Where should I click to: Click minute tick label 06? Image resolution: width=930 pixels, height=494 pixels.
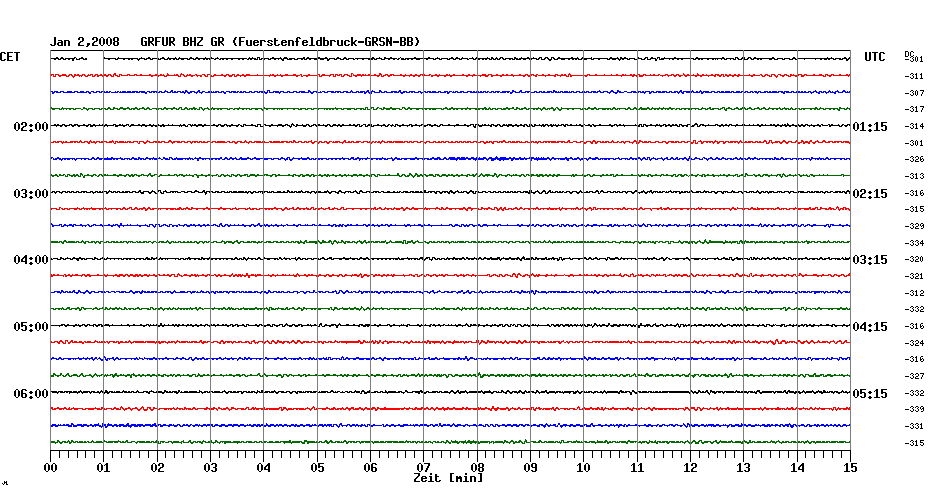(x=371, y=468)
